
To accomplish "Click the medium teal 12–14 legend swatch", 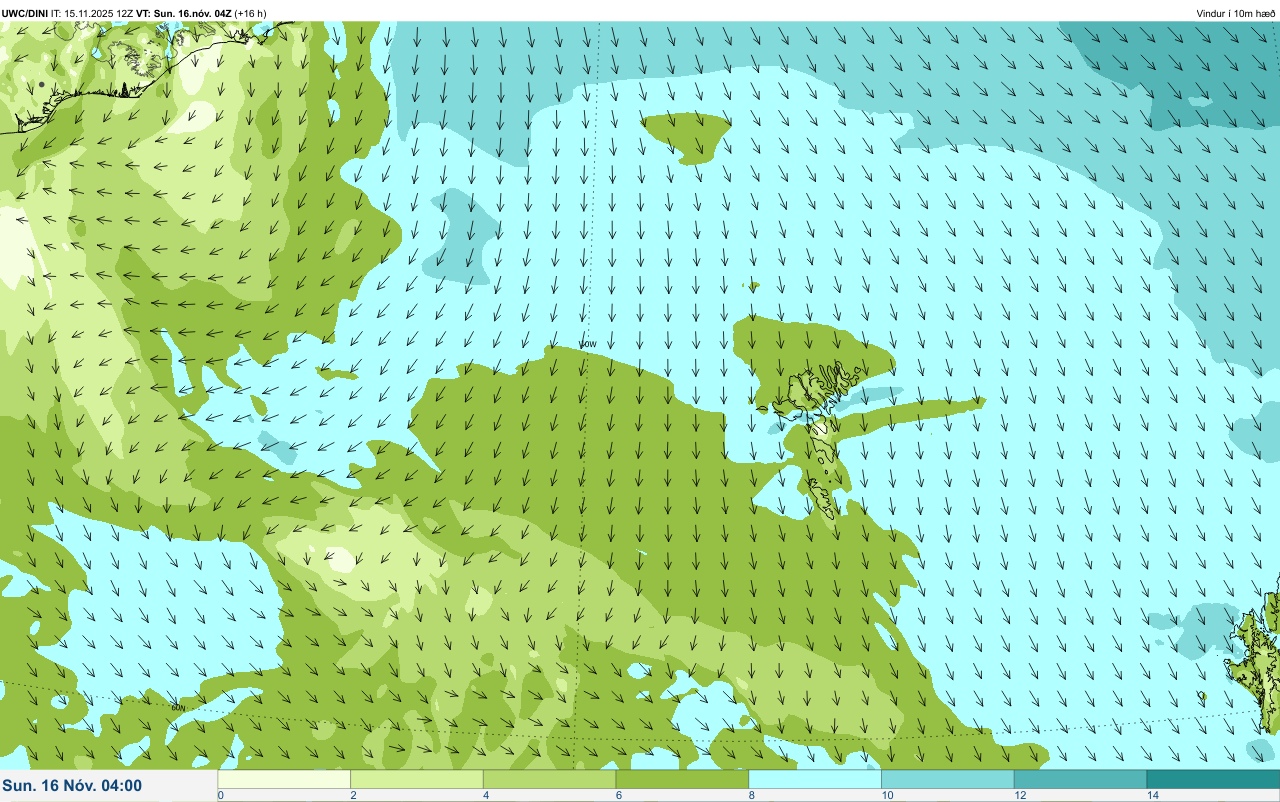I will coord(1080,779).
